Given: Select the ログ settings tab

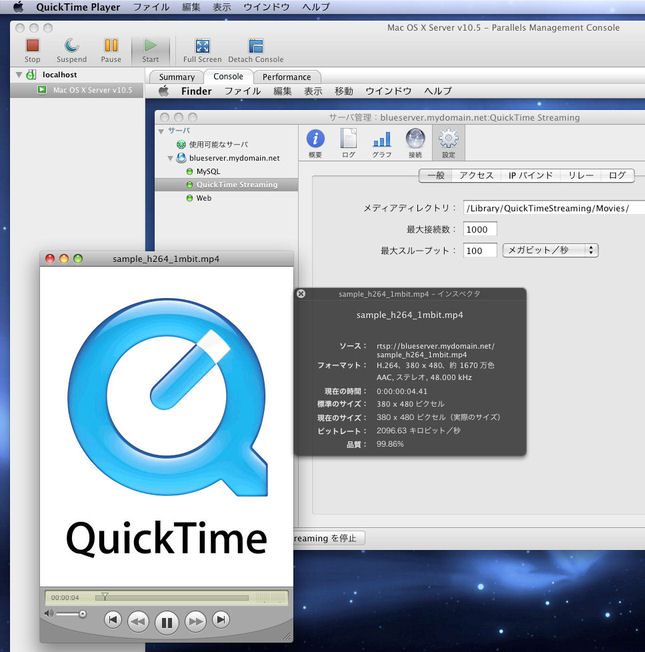Looking at the screenshot, I should pos(617,175).
